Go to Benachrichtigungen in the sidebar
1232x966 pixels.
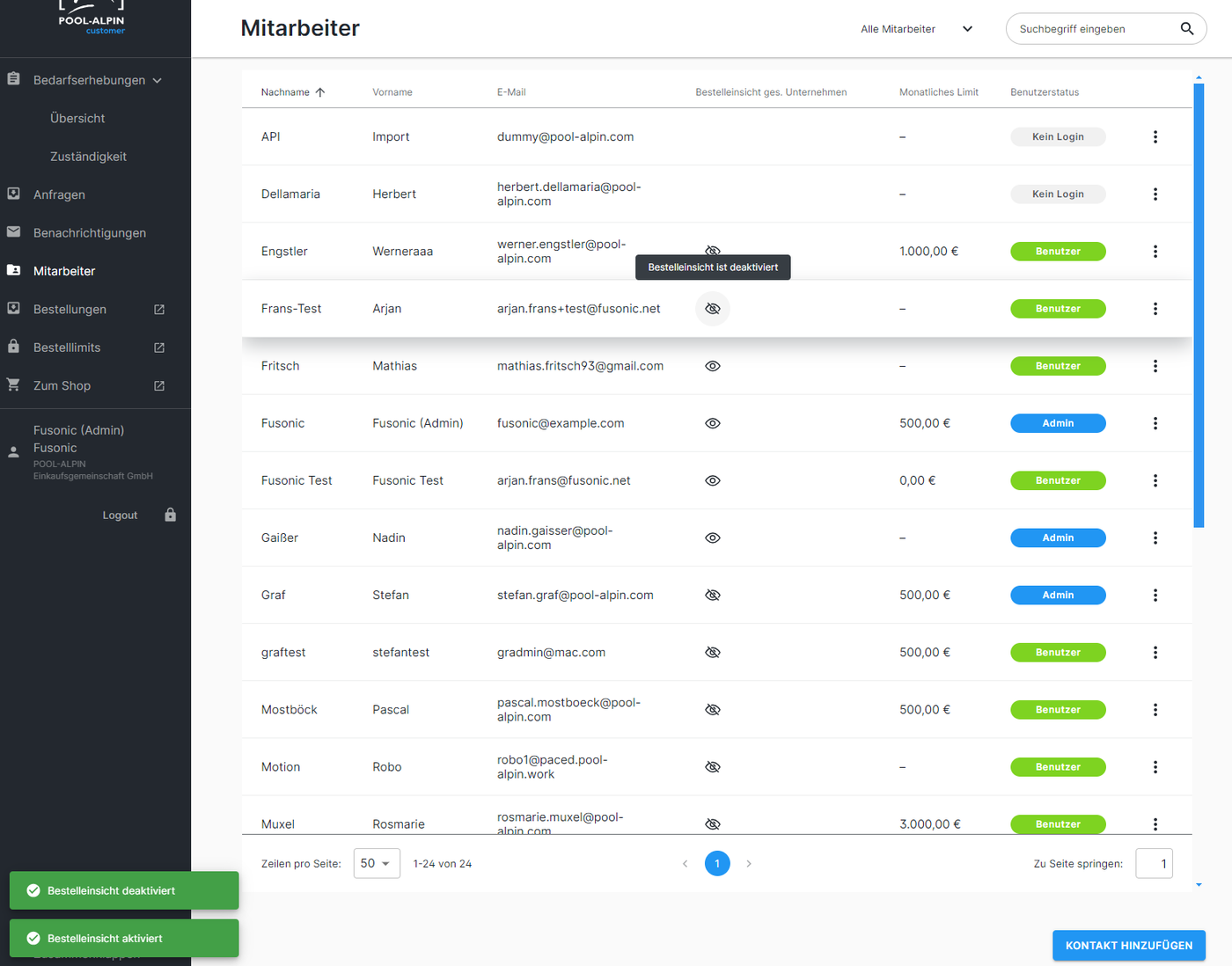[89, 233]
